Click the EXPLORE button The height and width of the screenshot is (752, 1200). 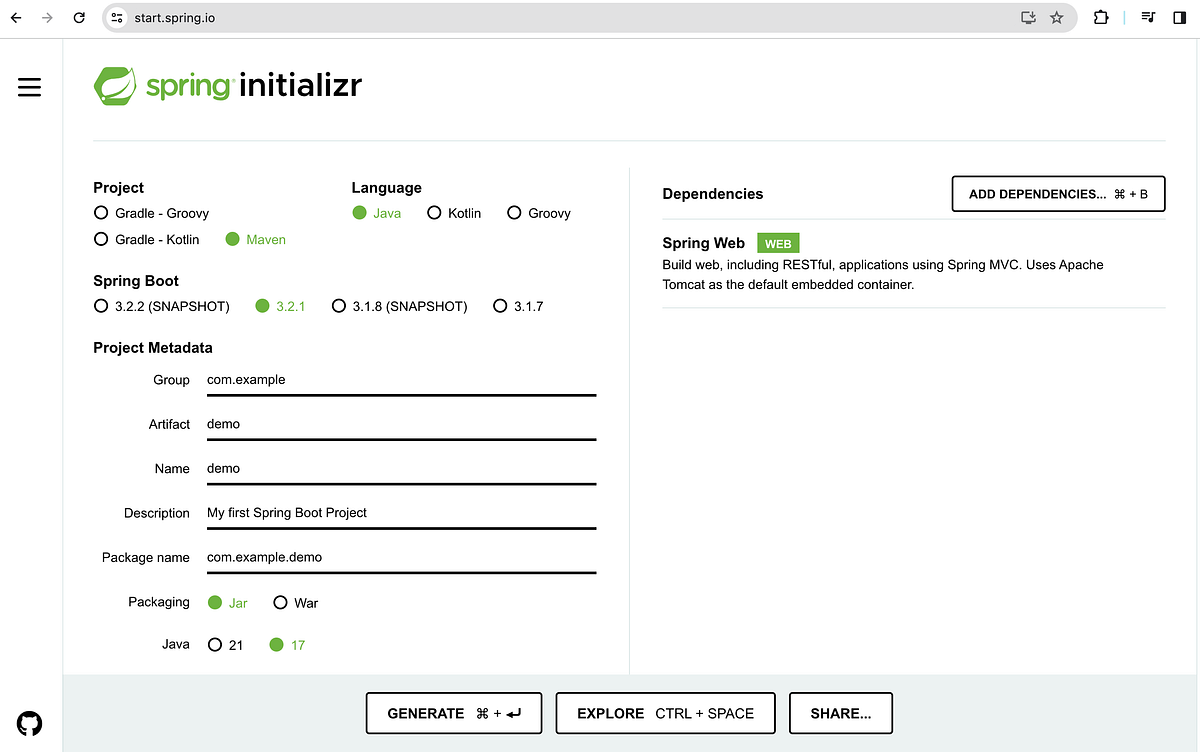pyautogui.click(x=664, y=713)
